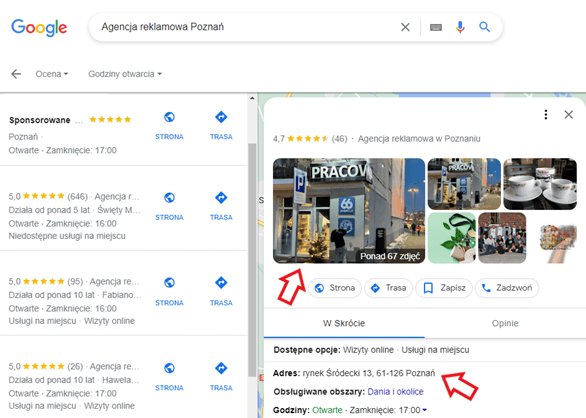Click the blue magnifier search icon
This screenshot has width=586, height=418.
pyautogui.click(x=484, y=27)
